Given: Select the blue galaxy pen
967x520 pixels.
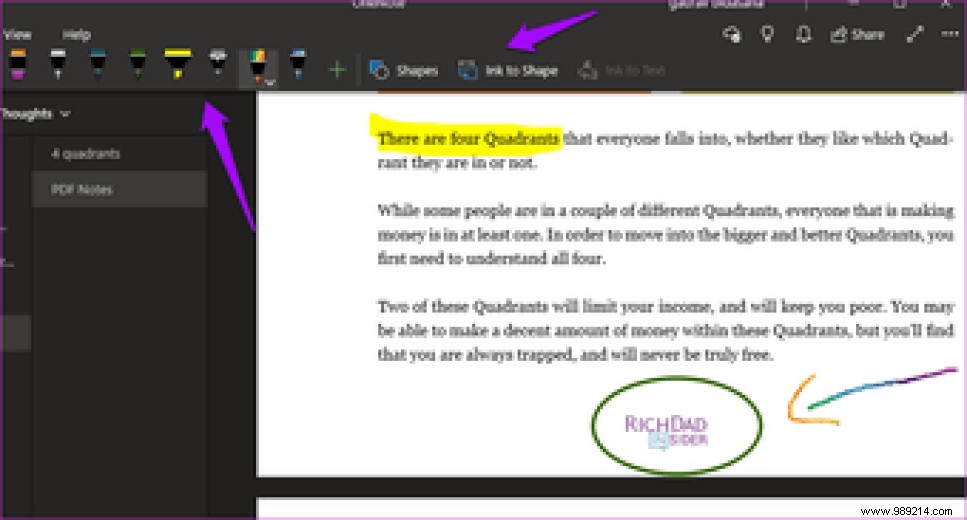Looking at the screenshot, I should [298, 65].
